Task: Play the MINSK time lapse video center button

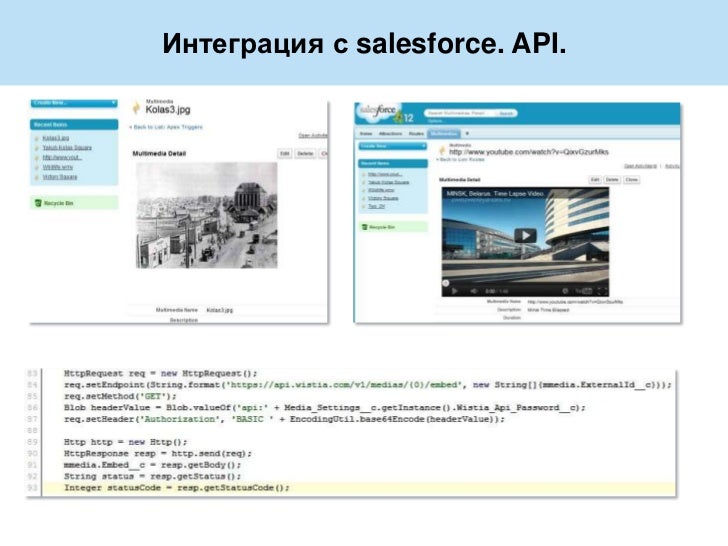Action: pyautogui.click(x=525, y=236)
